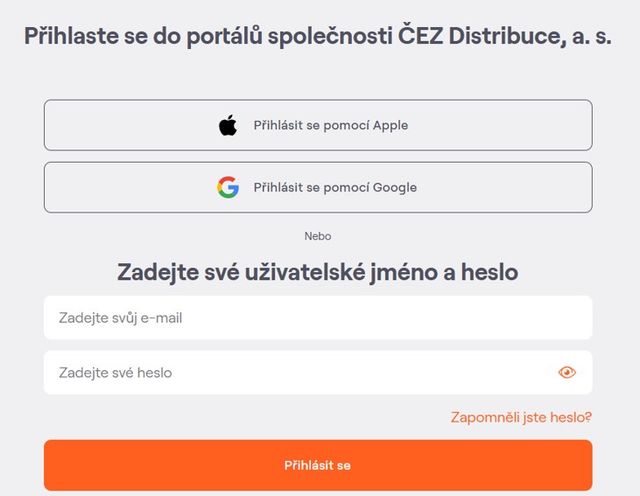Click the ČEZ Distribuce portal login title
Screen dimensions: 640x496
(x=318, y=36)
